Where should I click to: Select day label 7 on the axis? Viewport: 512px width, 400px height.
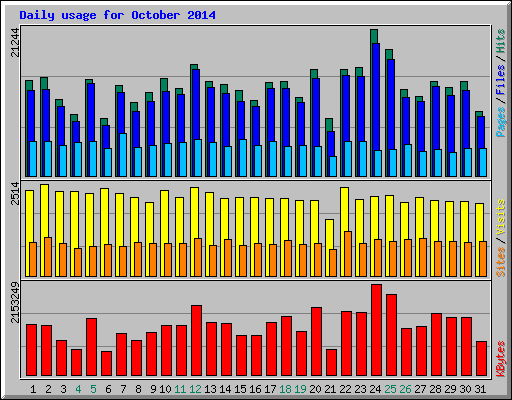pos(123,389)
